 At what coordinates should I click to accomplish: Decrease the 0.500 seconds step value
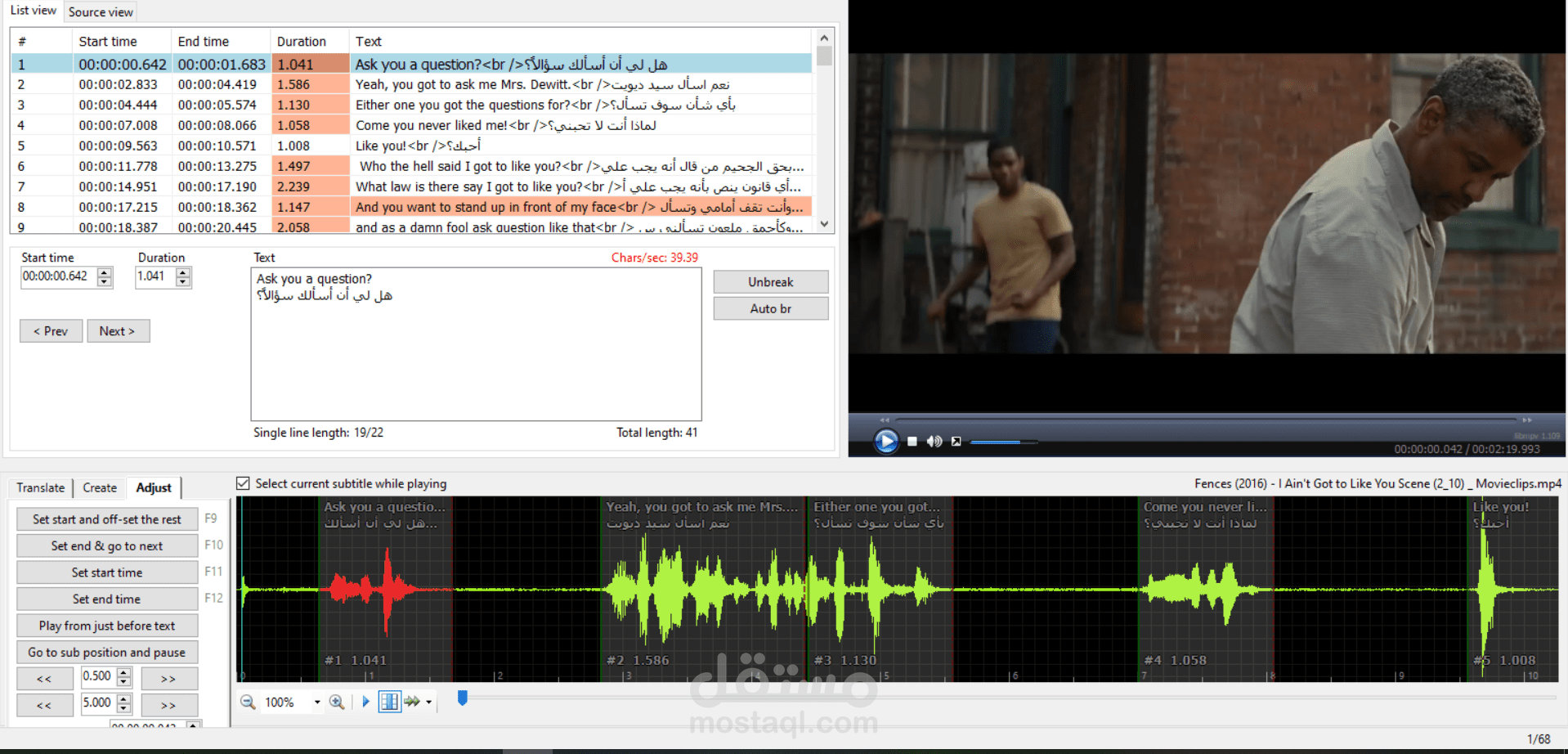[x=124, y=682]
